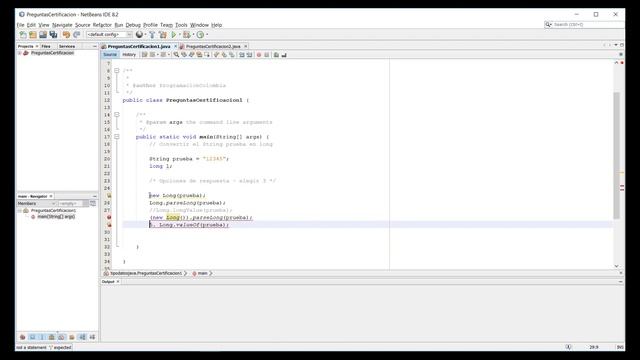The width and height of the screenshot is (640, 360).
Task: Minimize the Output panel
Action: point(620,282)
